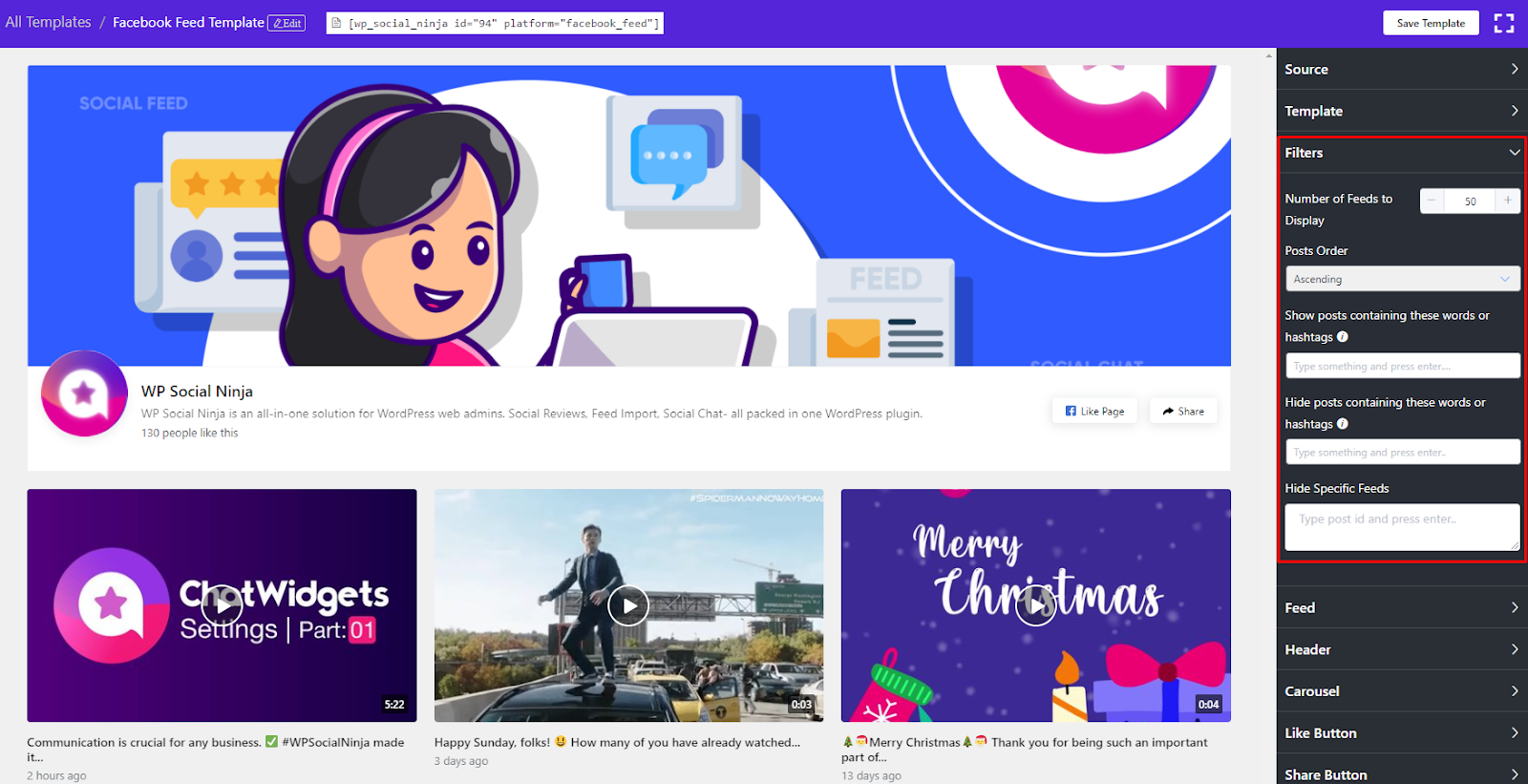Click '3 days ago' timestamp
The width and height of the screenshot is (1528, 784).
[461, 761]
